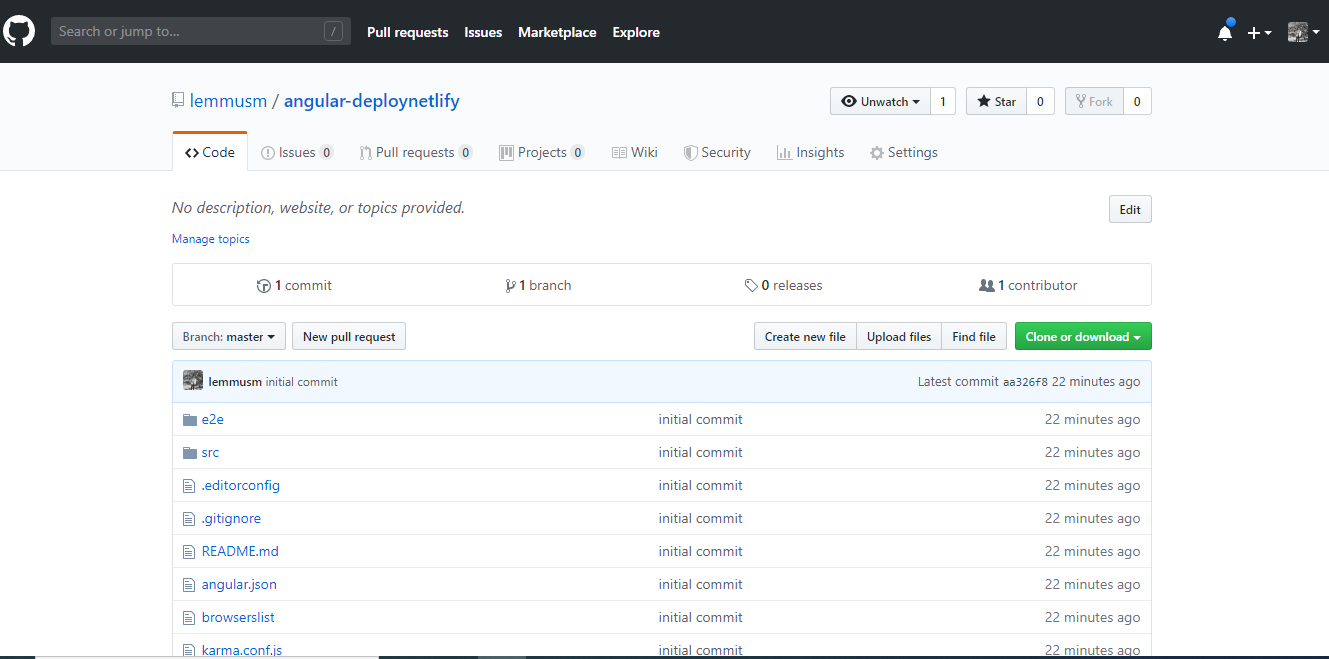Click Upload files button
Viewport: 1329px width, 659px height.
899,336
